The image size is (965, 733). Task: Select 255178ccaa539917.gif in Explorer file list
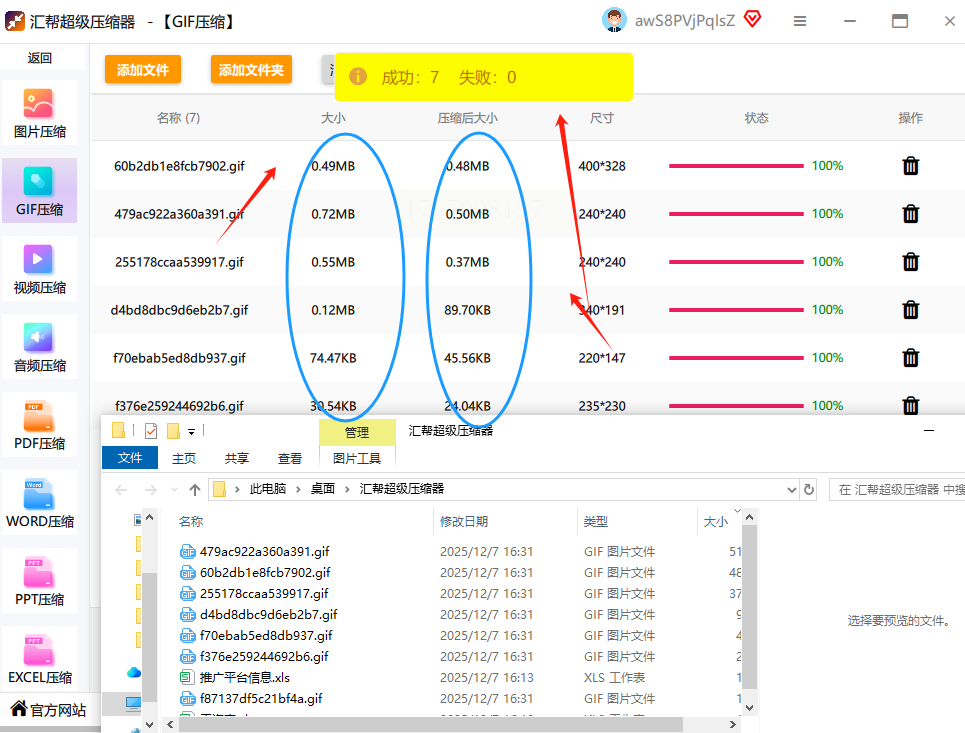click(264, 593)
